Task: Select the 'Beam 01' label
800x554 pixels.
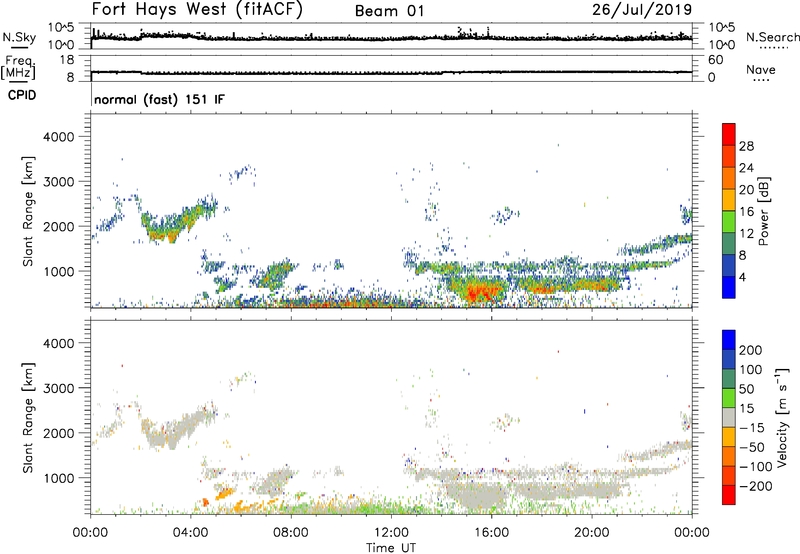Action: point(389,11)
